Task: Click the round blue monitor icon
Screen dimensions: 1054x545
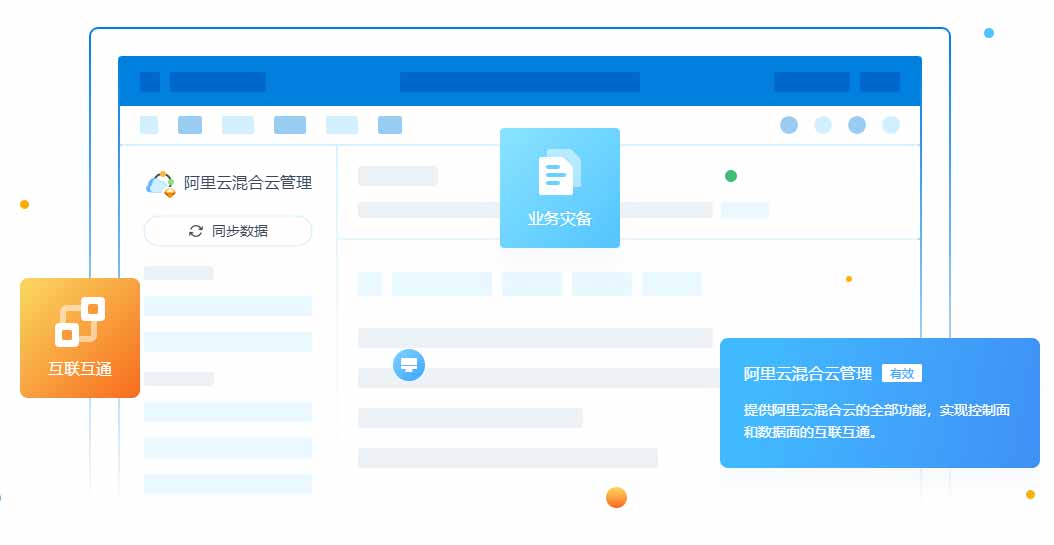Action: [409, 365]
